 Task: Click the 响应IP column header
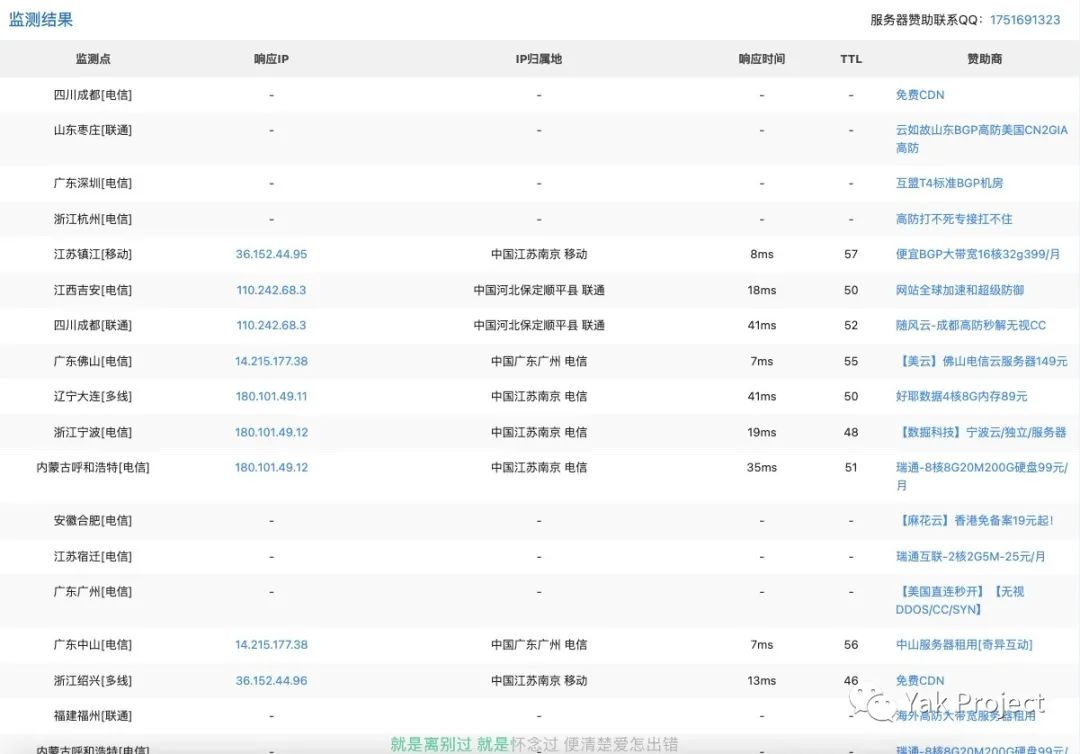tap(271, 59)
